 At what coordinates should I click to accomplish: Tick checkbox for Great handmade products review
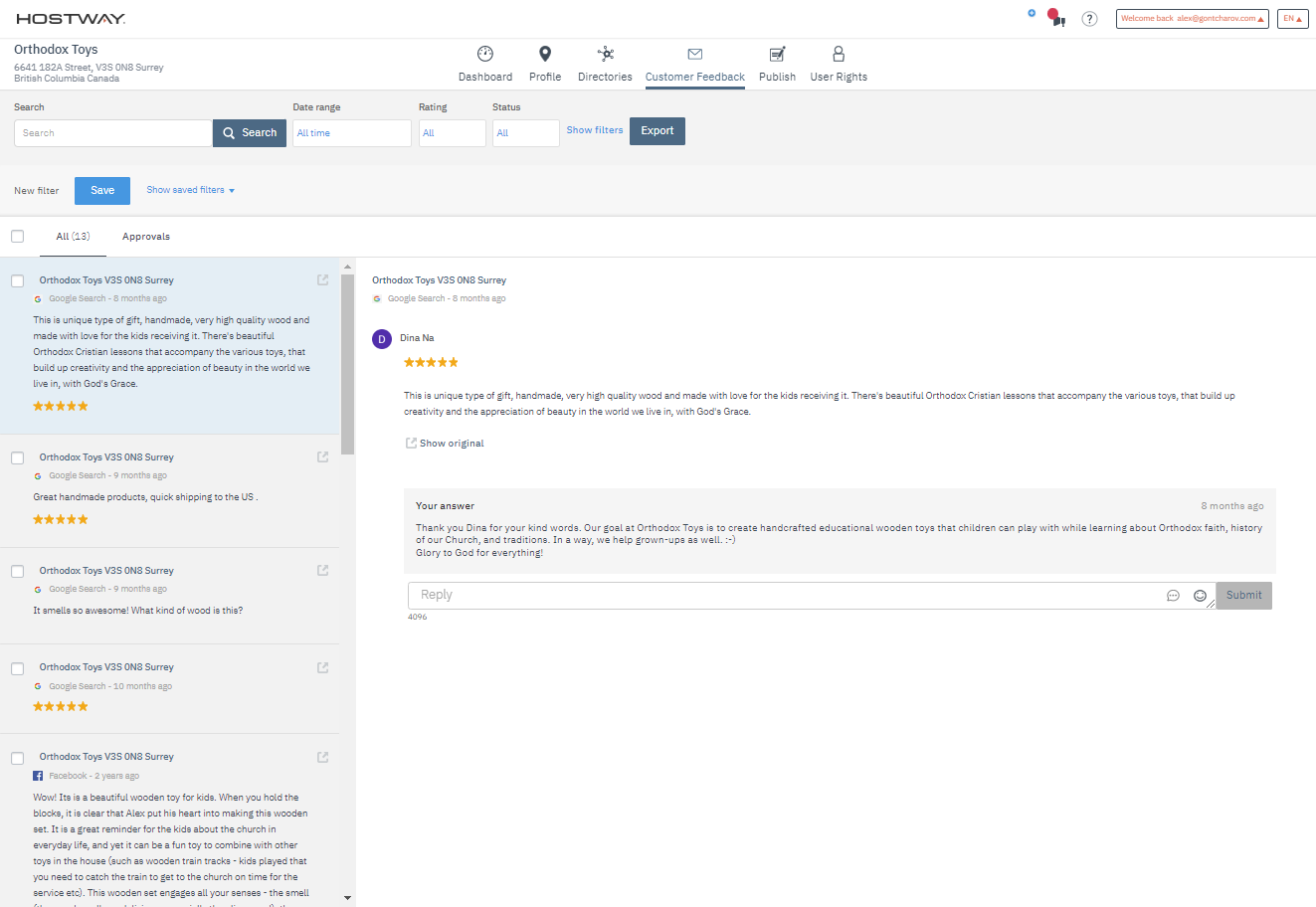pyautogui.click(x=17, y=458)
